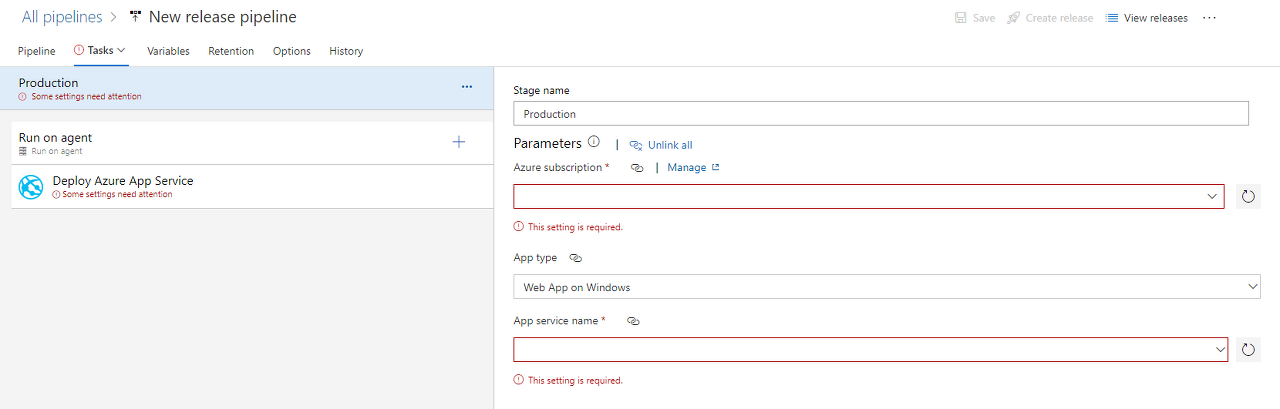Open the Manage subscription link
This screenshot has width=1280, height=409.
tap(687, 167)
